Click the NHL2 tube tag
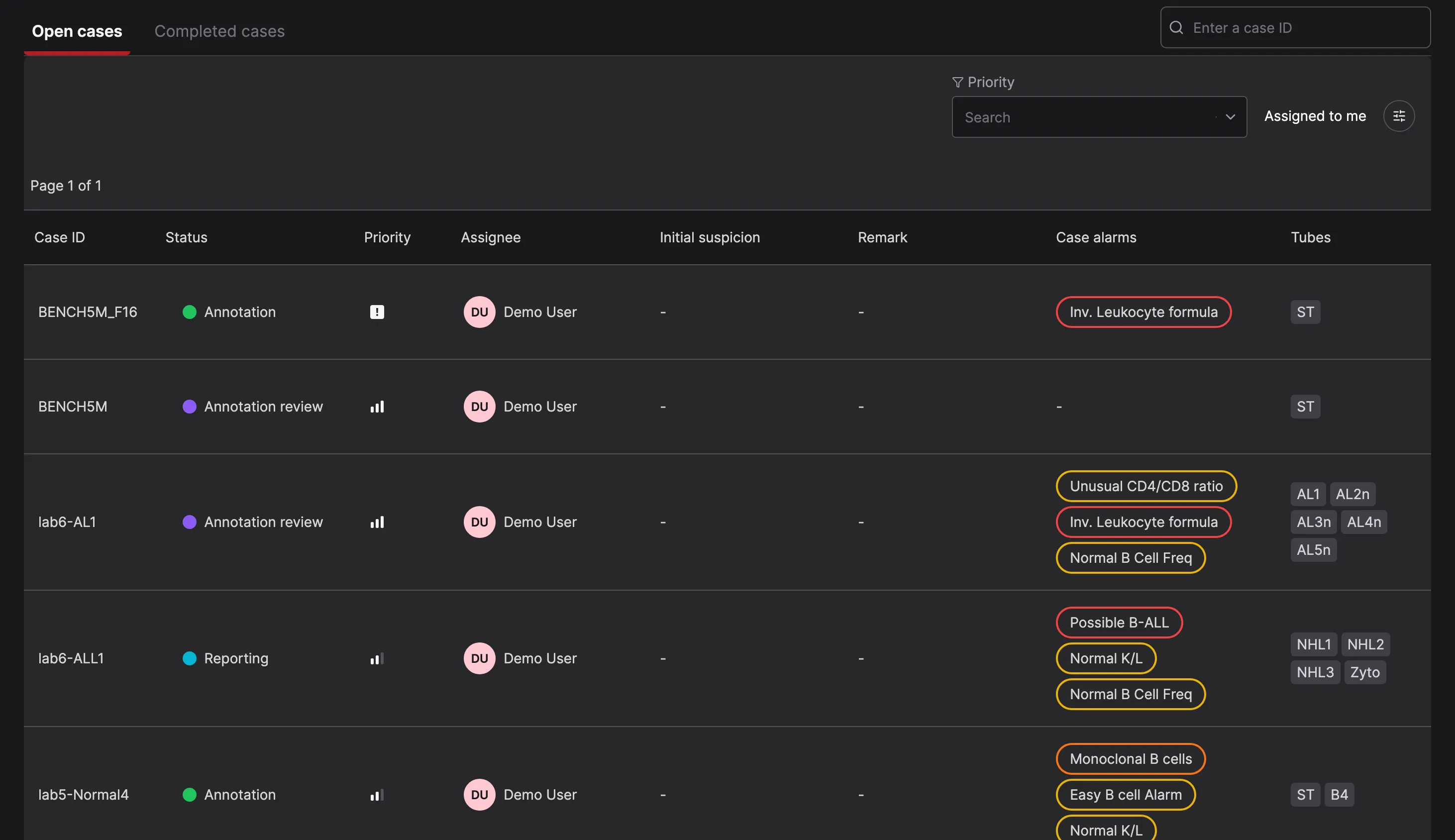 [1365, 644]
